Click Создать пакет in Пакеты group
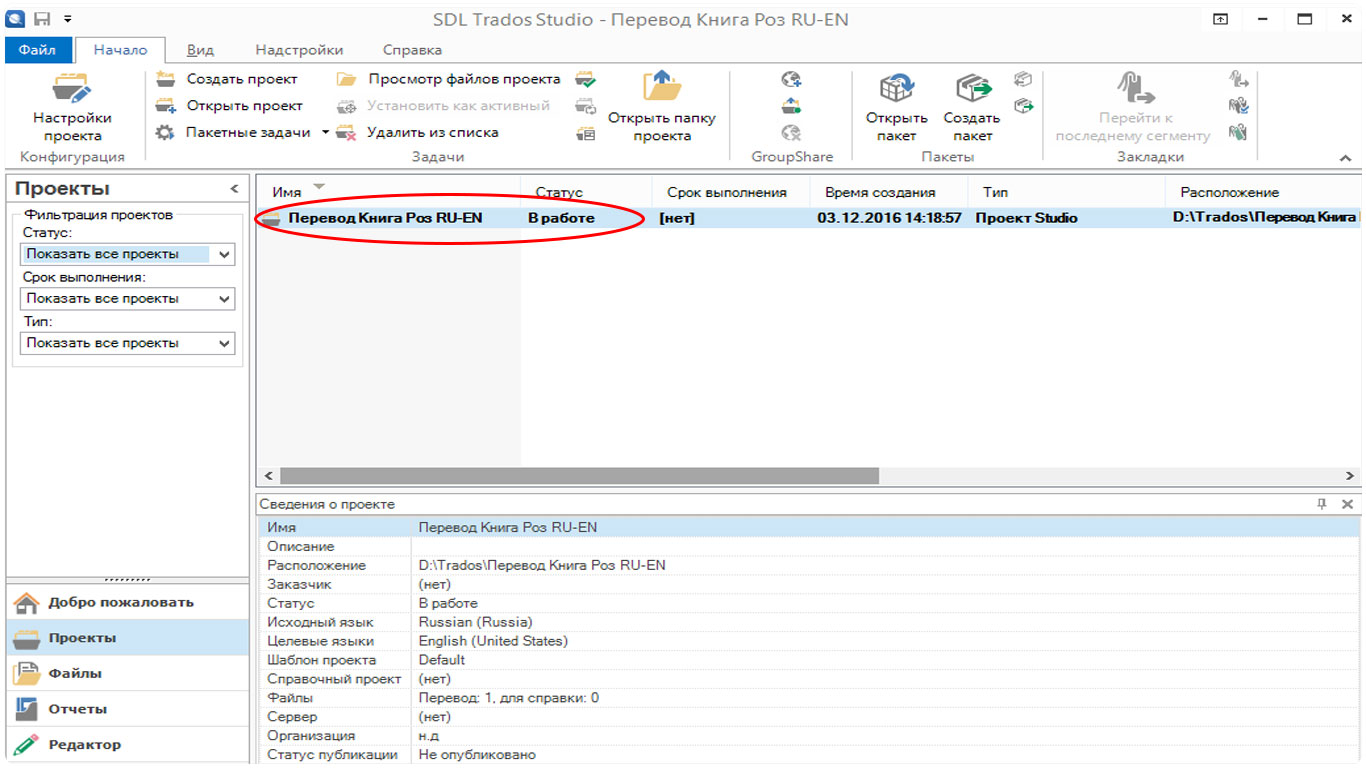Viewport: 1366px width, 768px height. pyautogui.click(x=972, y=108)
